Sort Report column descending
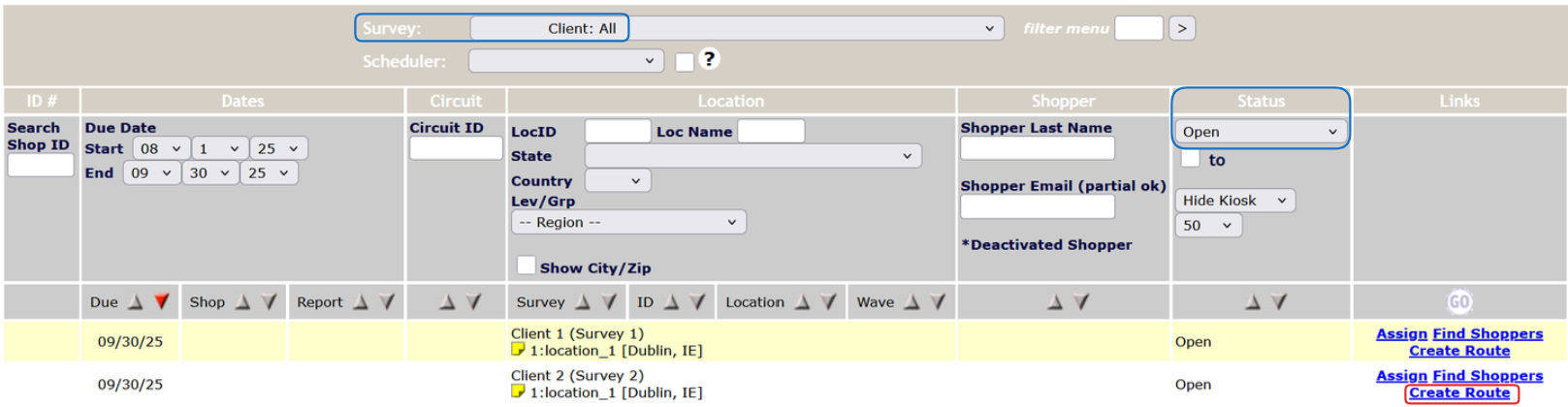1568x407 pixels. click(x=387, y=302)
